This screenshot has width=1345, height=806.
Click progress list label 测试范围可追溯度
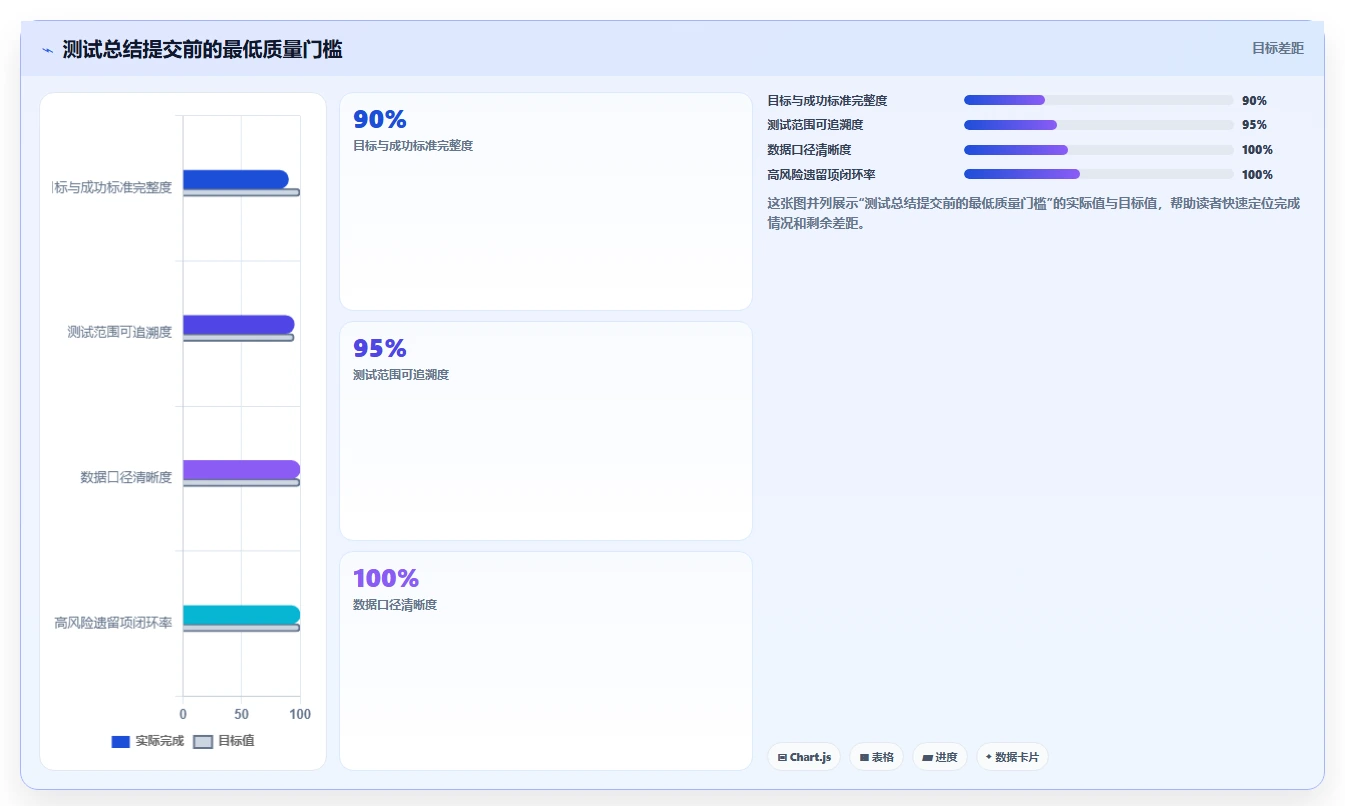(815, 125)
